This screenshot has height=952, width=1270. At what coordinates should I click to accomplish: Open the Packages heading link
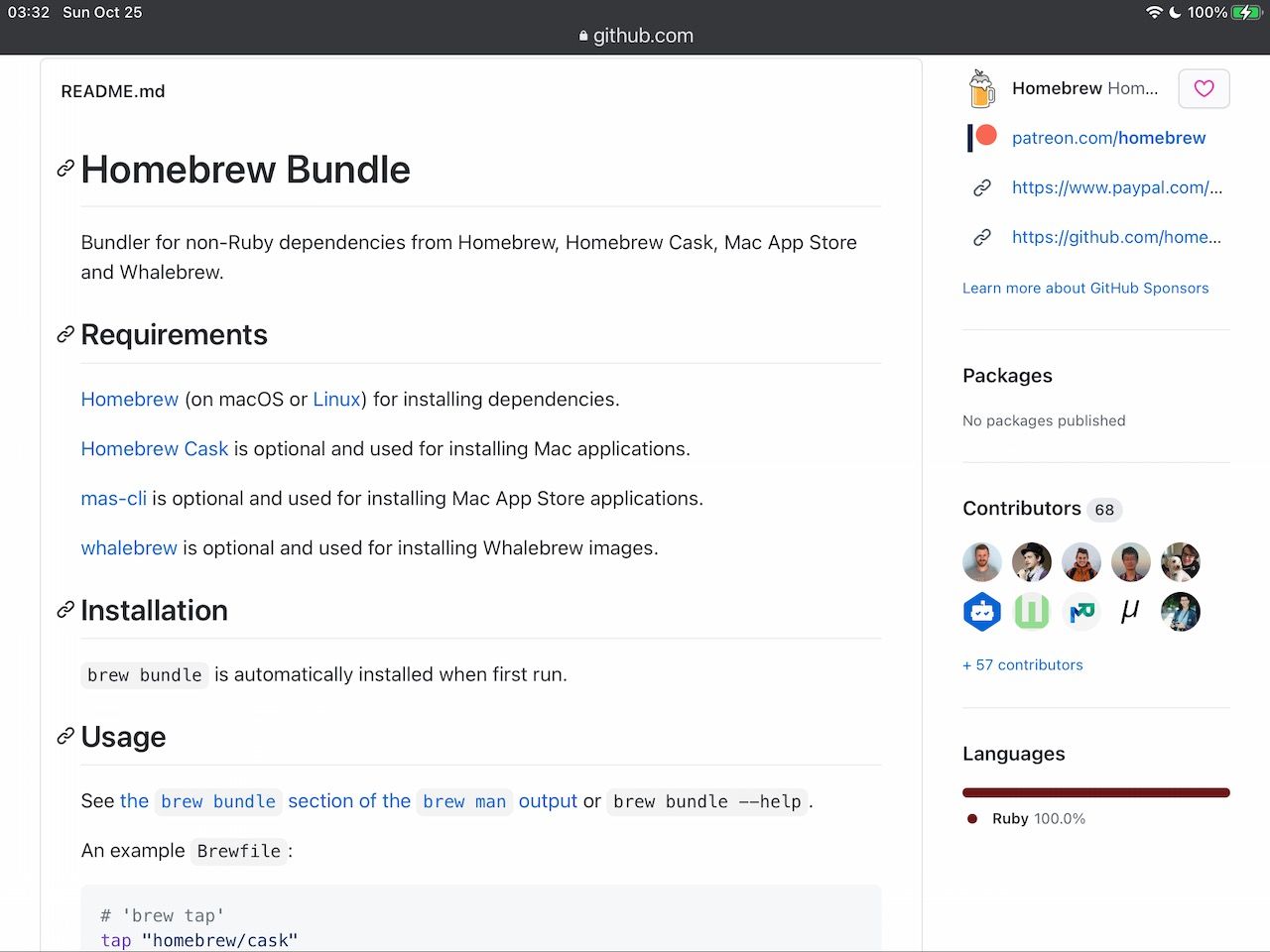pos(1007,375)
